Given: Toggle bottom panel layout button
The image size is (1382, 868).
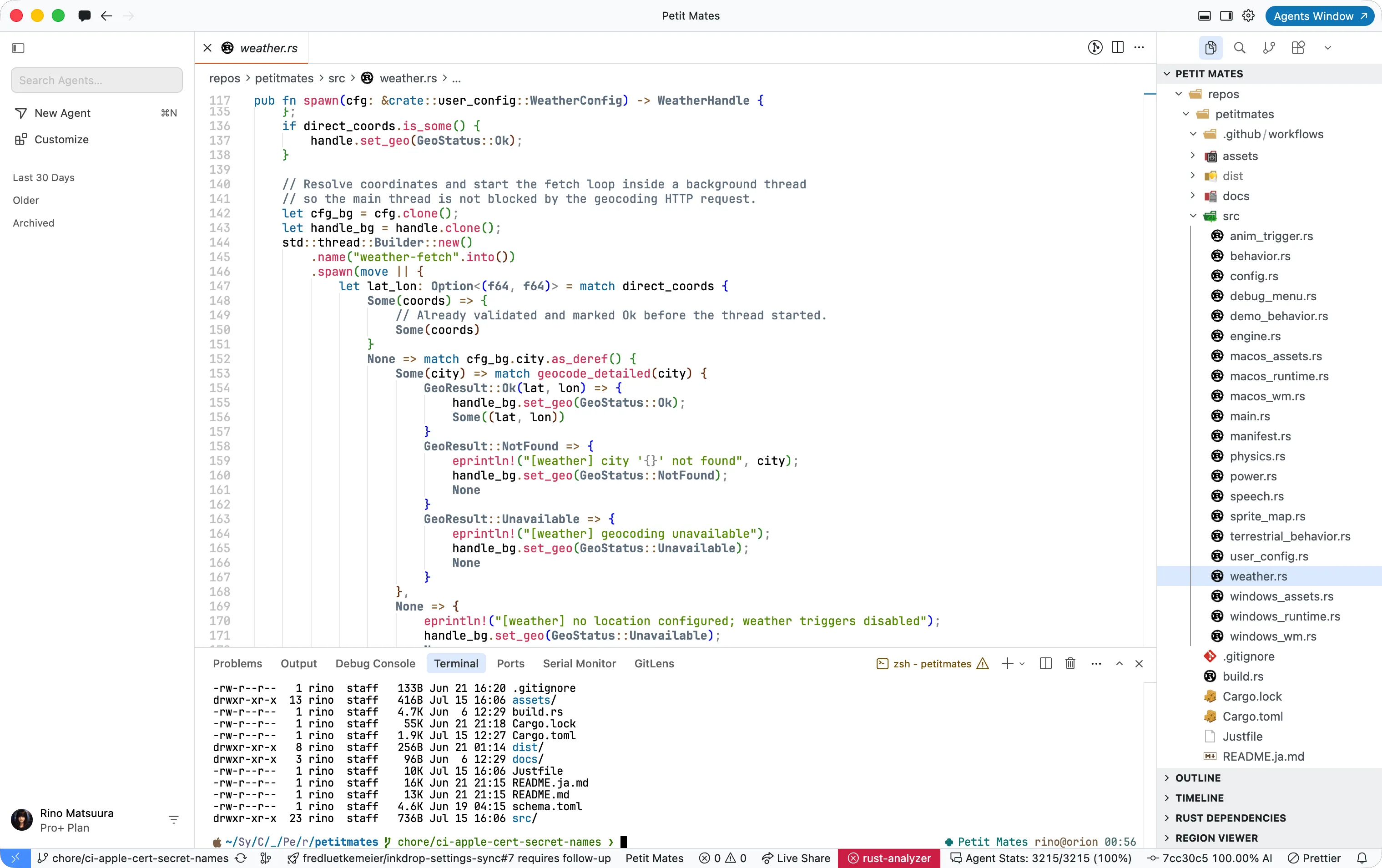Looking at the screenshot, I should 1205,15.
